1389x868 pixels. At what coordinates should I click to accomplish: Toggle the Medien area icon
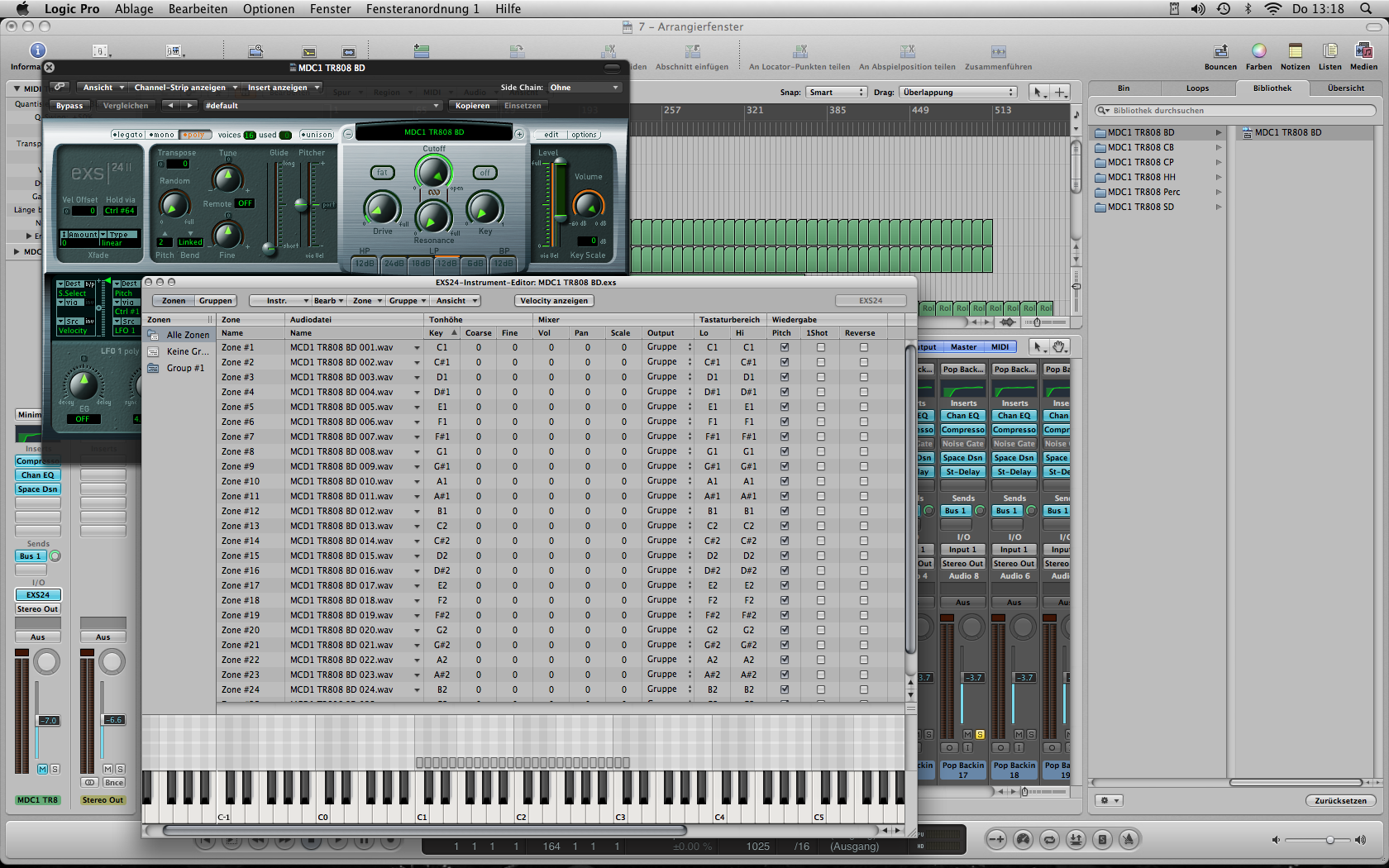(1363, 51)
